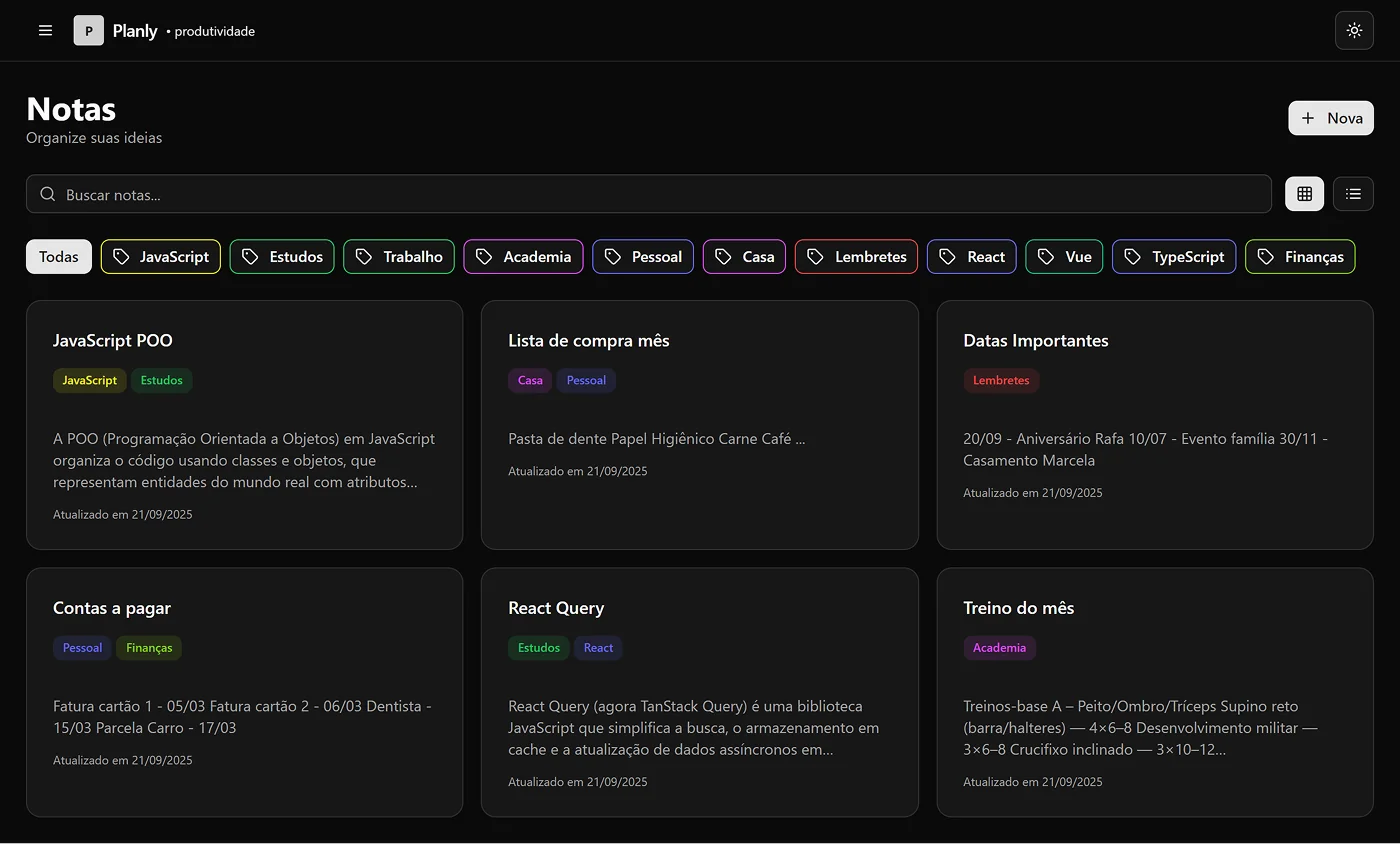Create a note with the Nova button

(1331, 118)
